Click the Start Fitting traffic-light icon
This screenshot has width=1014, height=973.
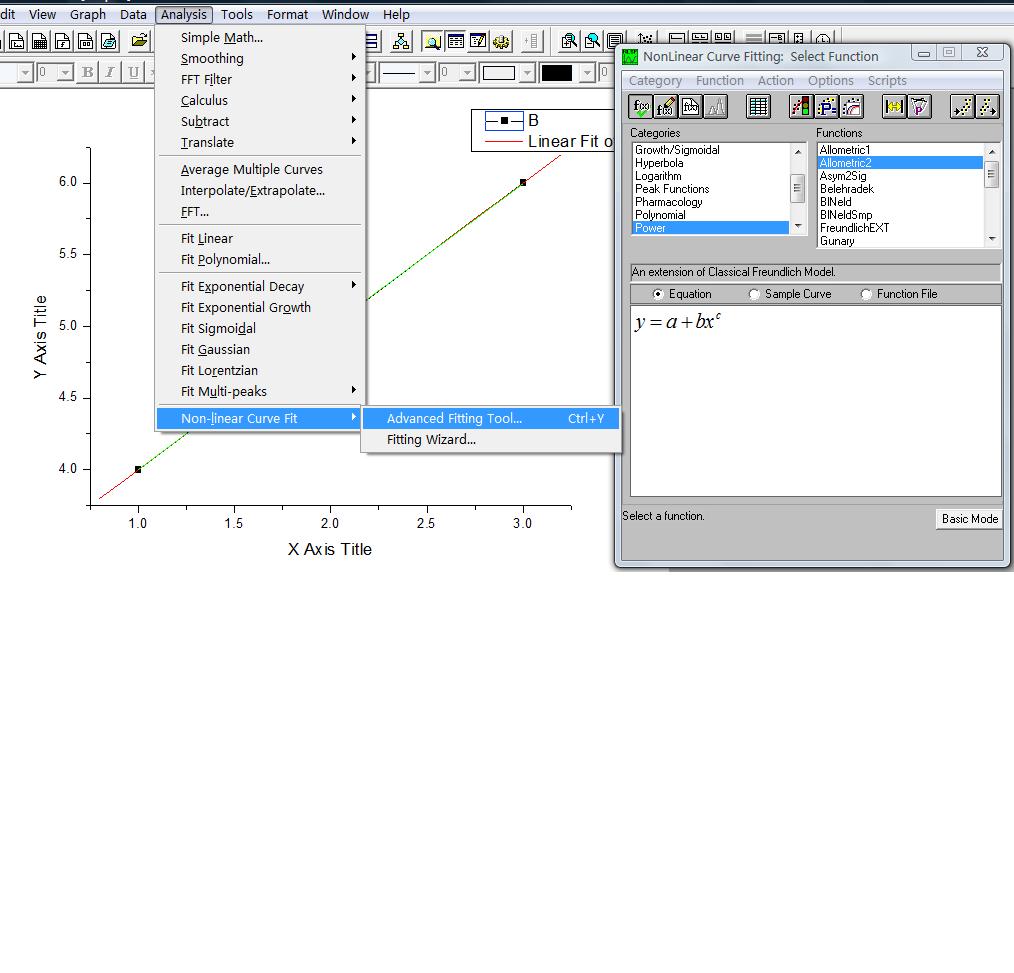[x=801, y=107]
